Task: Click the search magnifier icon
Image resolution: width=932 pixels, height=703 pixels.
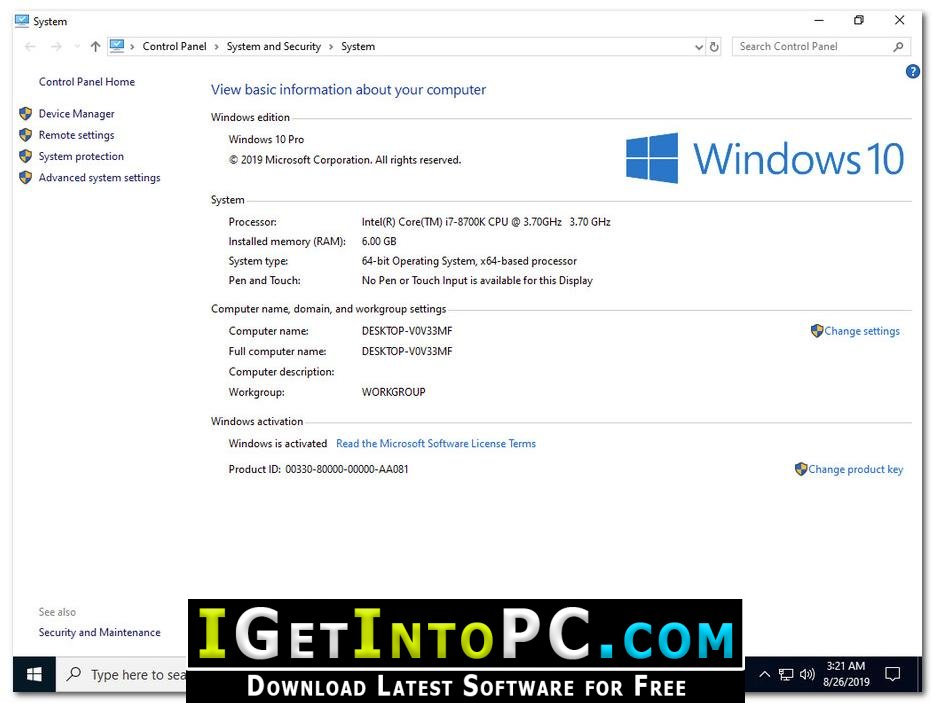Action: coord(898,46)
